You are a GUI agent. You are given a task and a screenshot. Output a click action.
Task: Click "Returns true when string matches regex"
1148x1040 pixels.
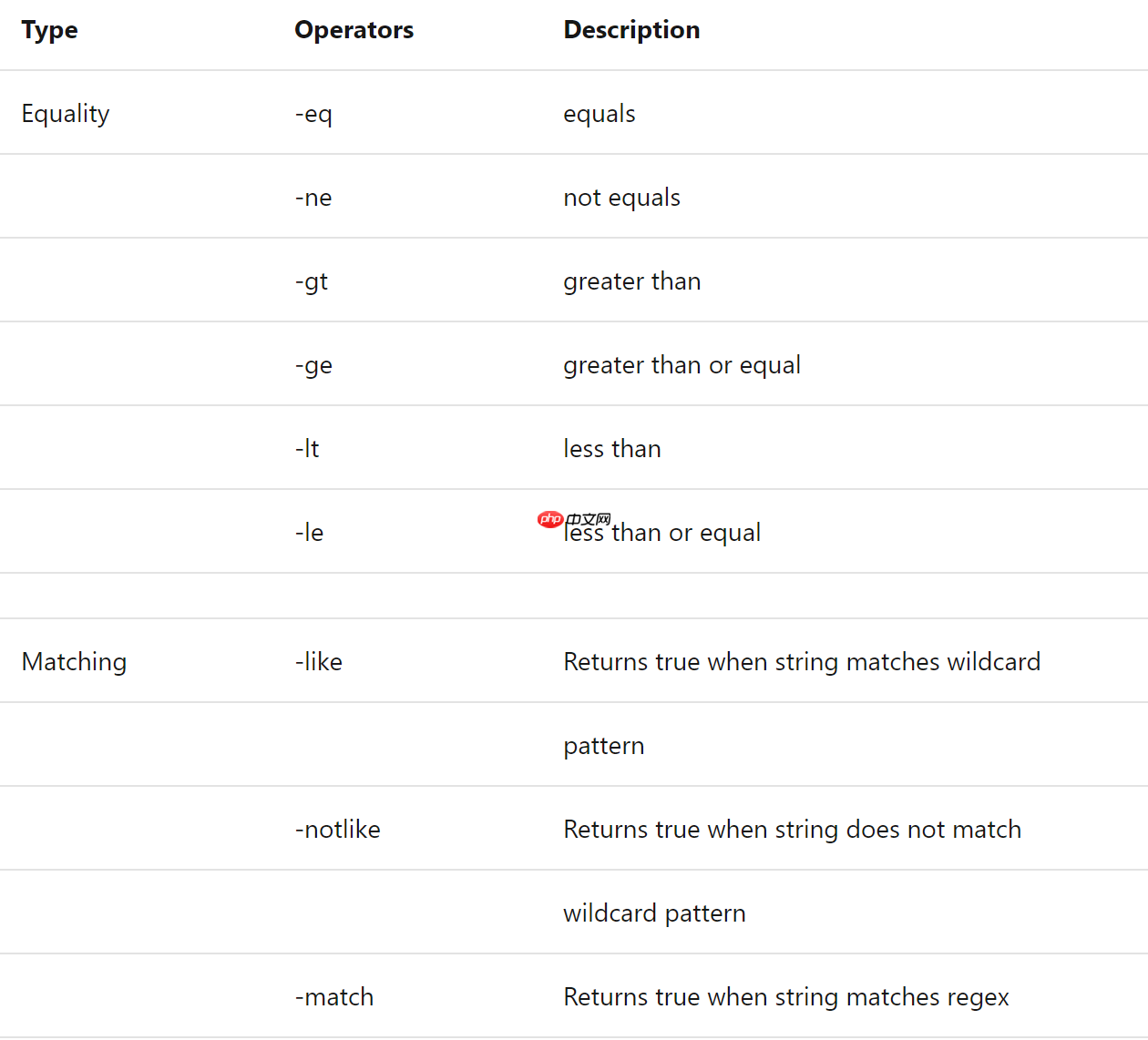coord(785,997)
